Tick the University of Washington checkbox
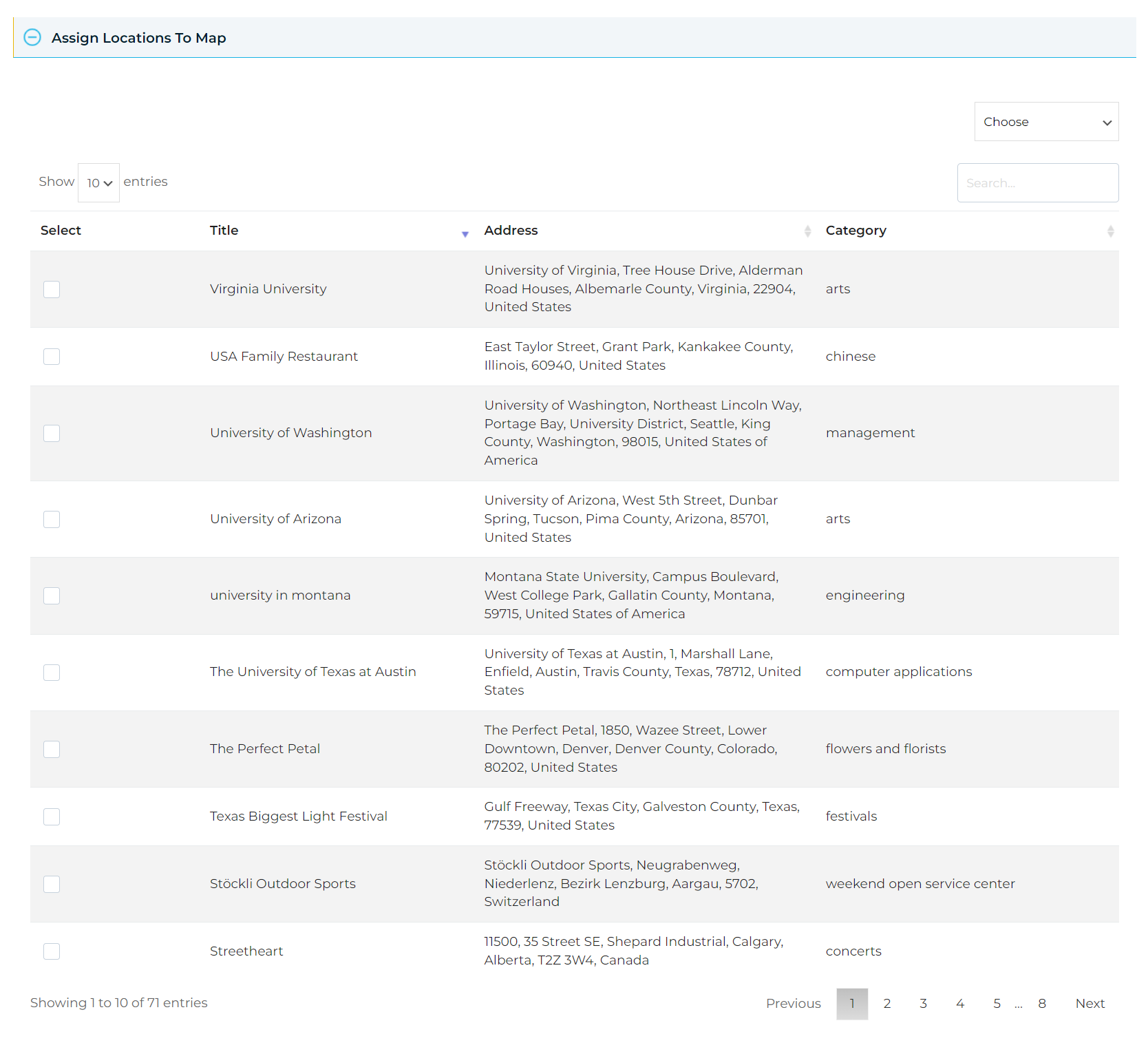Screen dimensions: 1148x1054 click(52, 433)
